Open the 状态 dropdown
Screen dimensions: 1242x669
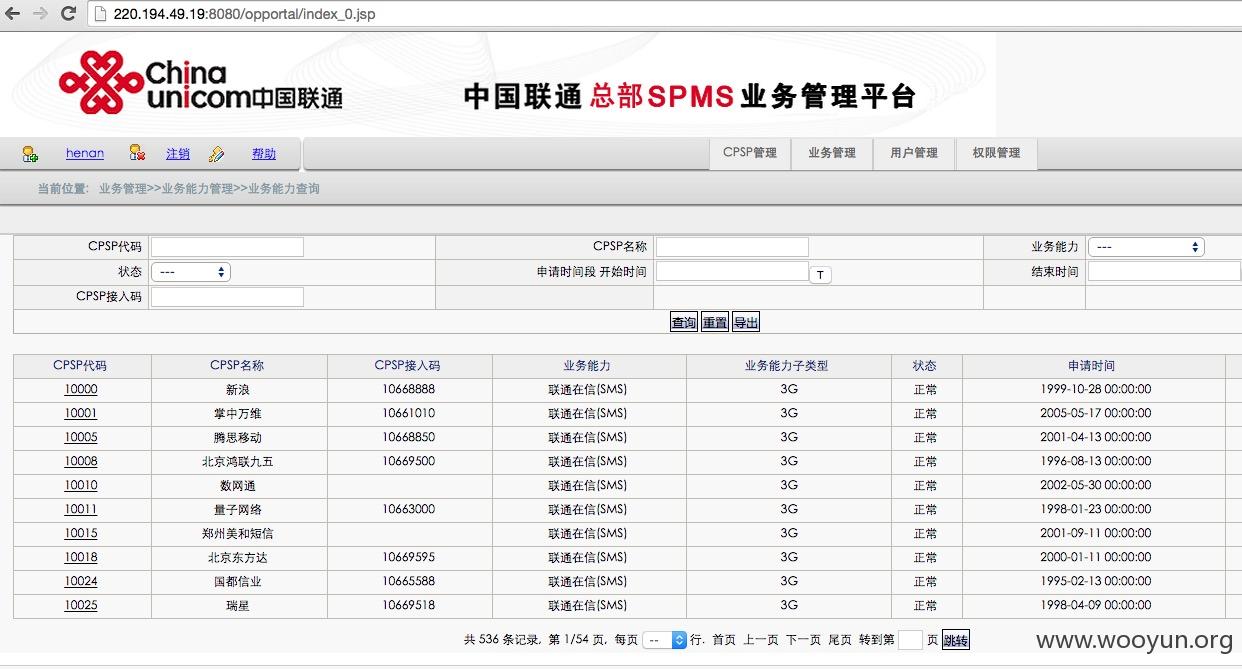point(191,272)
